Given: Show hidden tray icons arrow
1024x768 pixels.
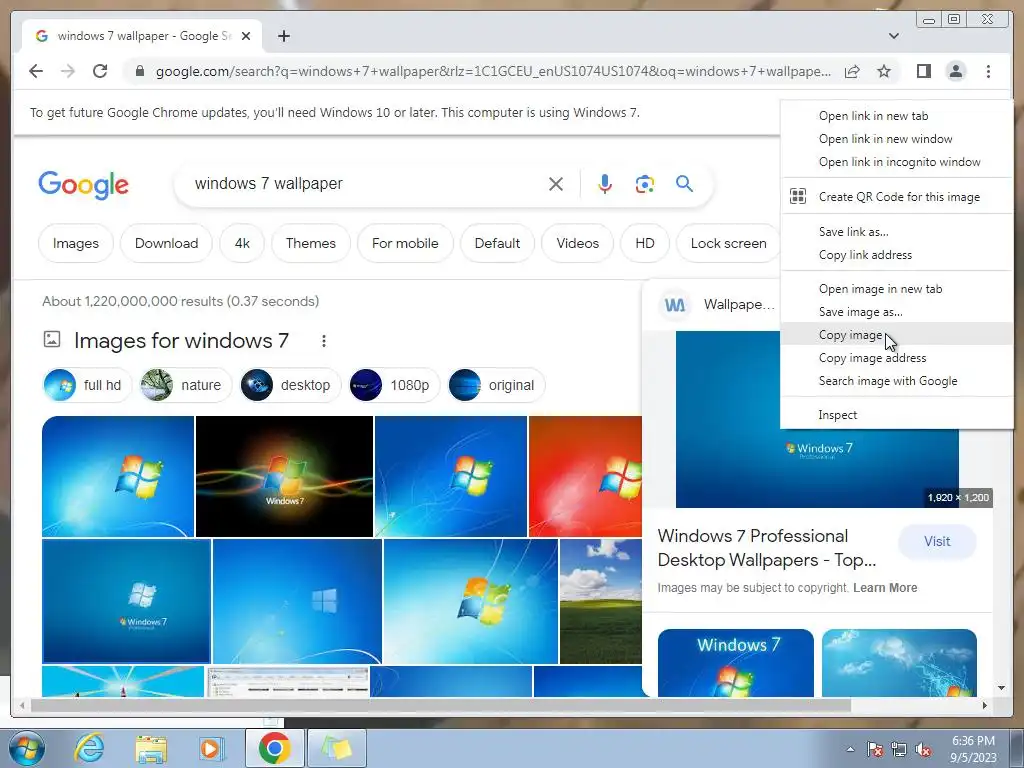Looking at the screenshot, I should [850, 749].
